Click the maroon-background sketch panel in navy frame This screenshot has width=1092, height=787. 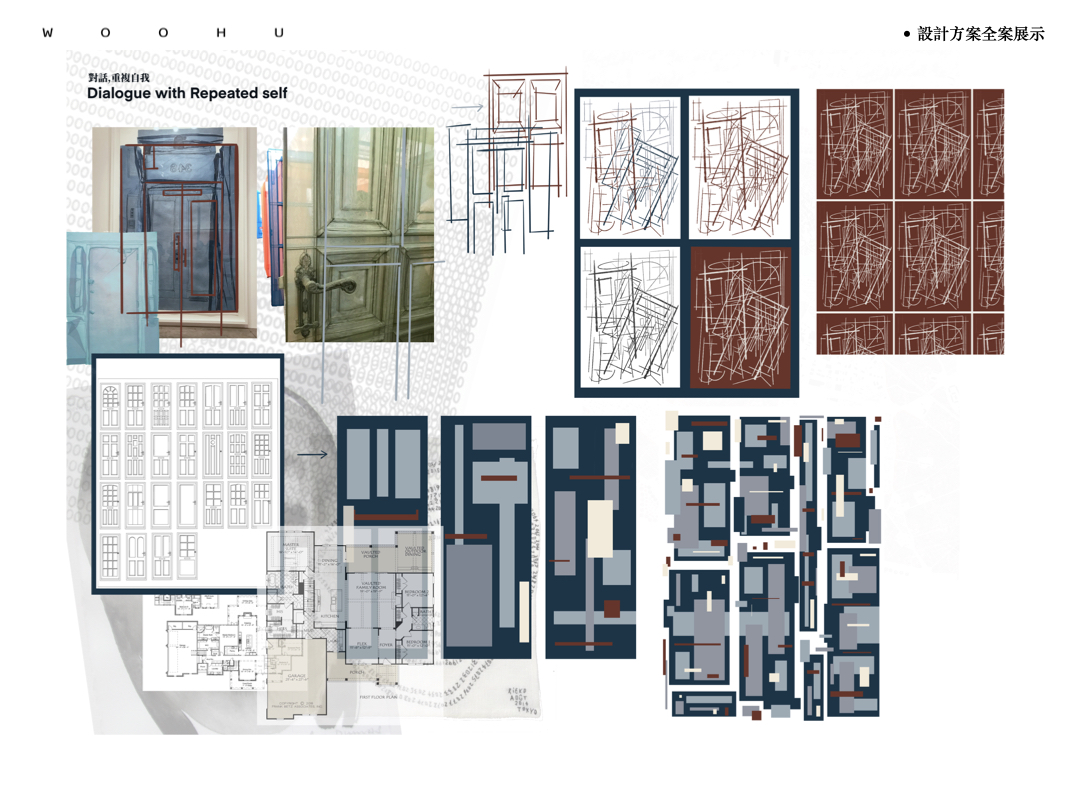coord(741,317)
